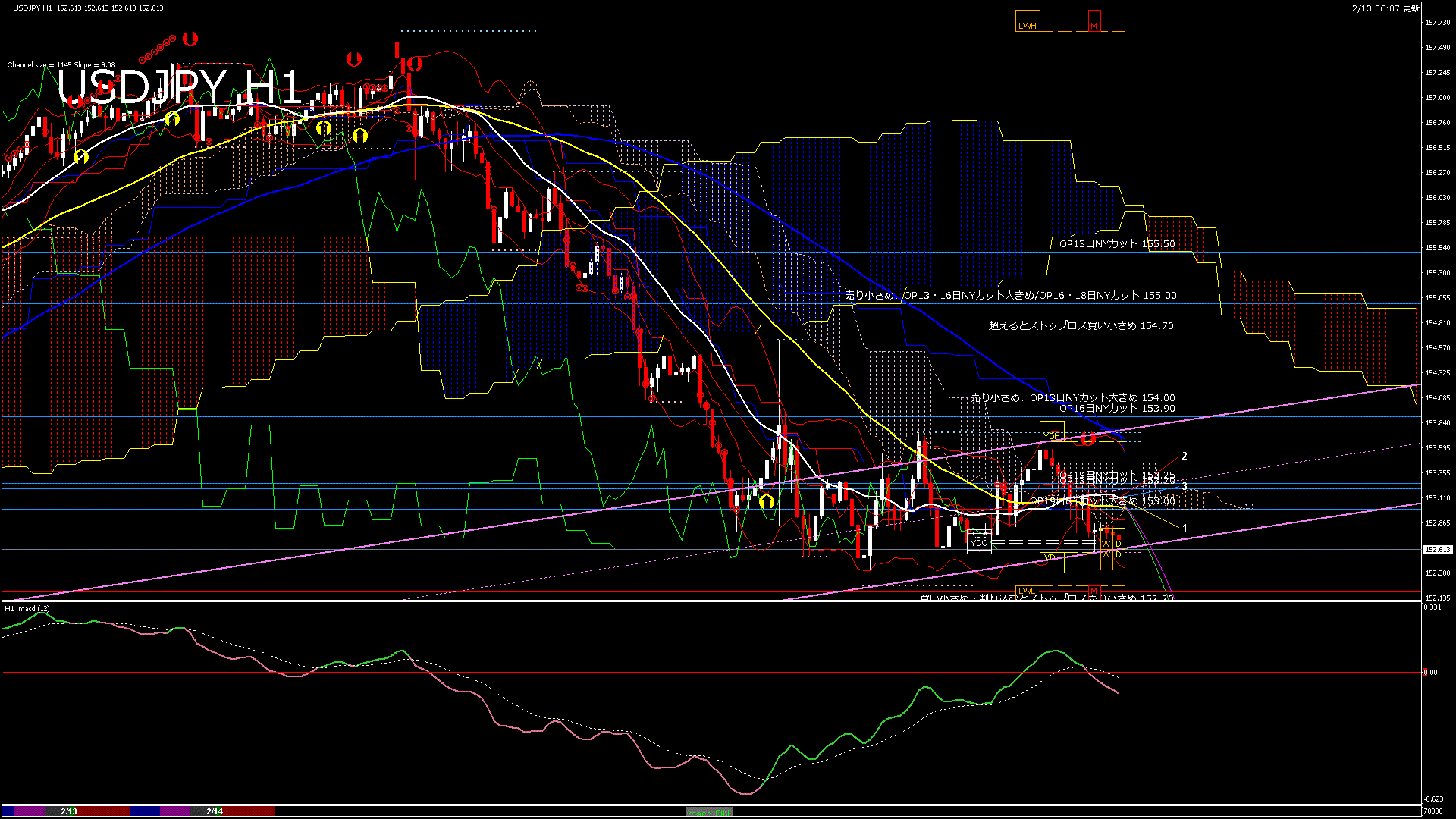Click the leftmost yellow arrow circle marker
Image resolution: width=1456 pixels, height=819 pixels.
[81, 157]
